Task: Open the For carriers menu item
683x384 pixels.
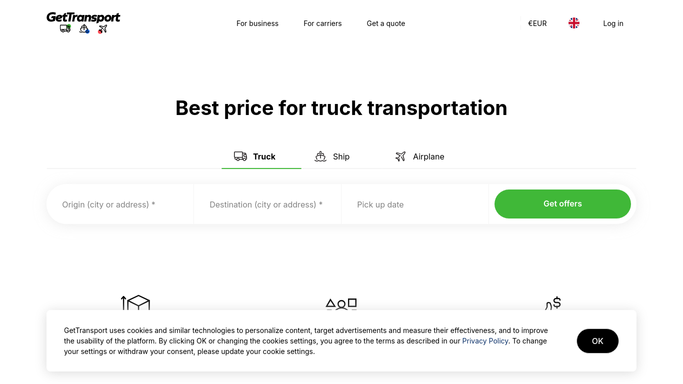Action: coord(322,24)
